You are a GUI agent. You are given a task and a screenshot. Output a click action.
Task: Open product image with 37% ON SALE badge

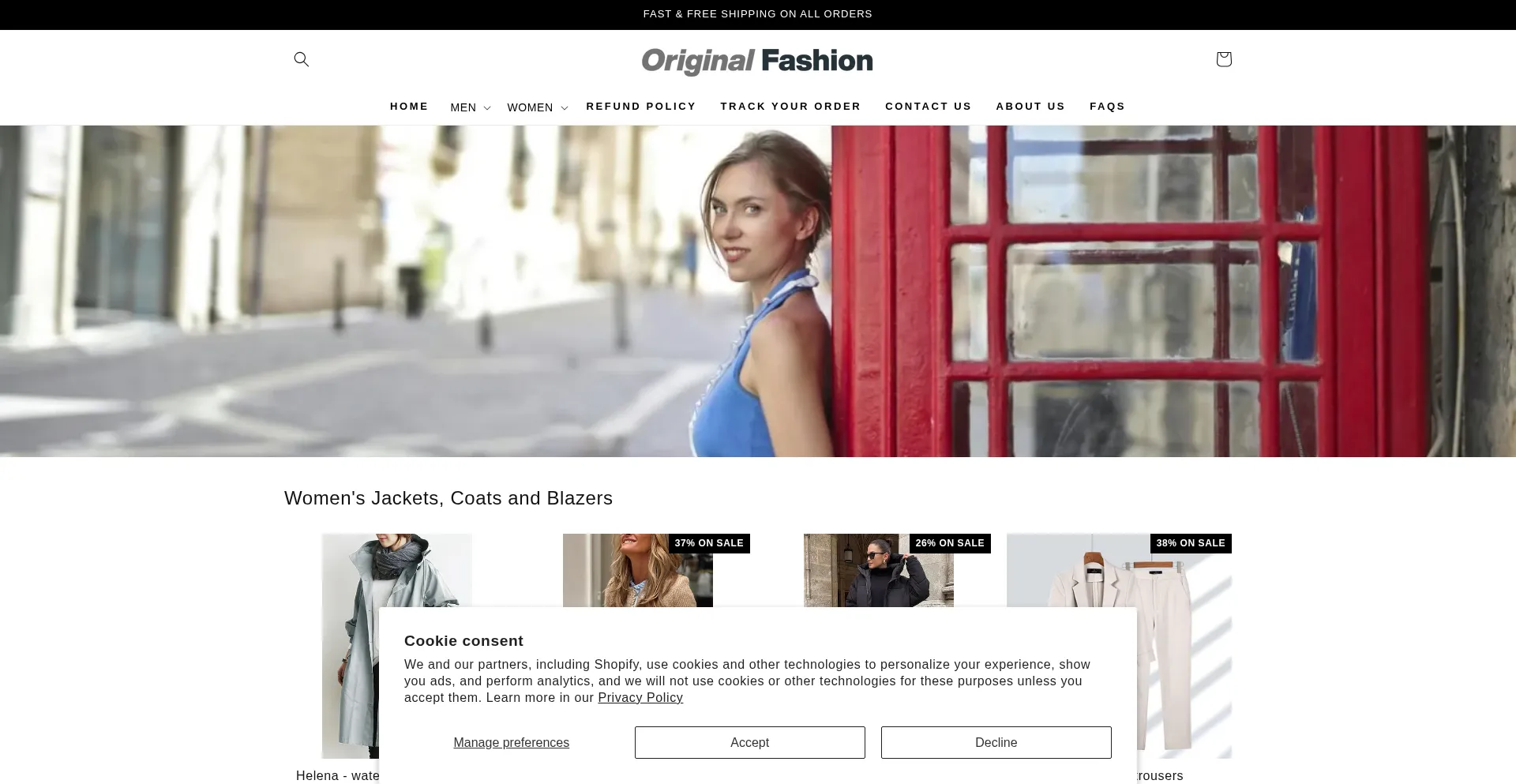pos(638,570)
